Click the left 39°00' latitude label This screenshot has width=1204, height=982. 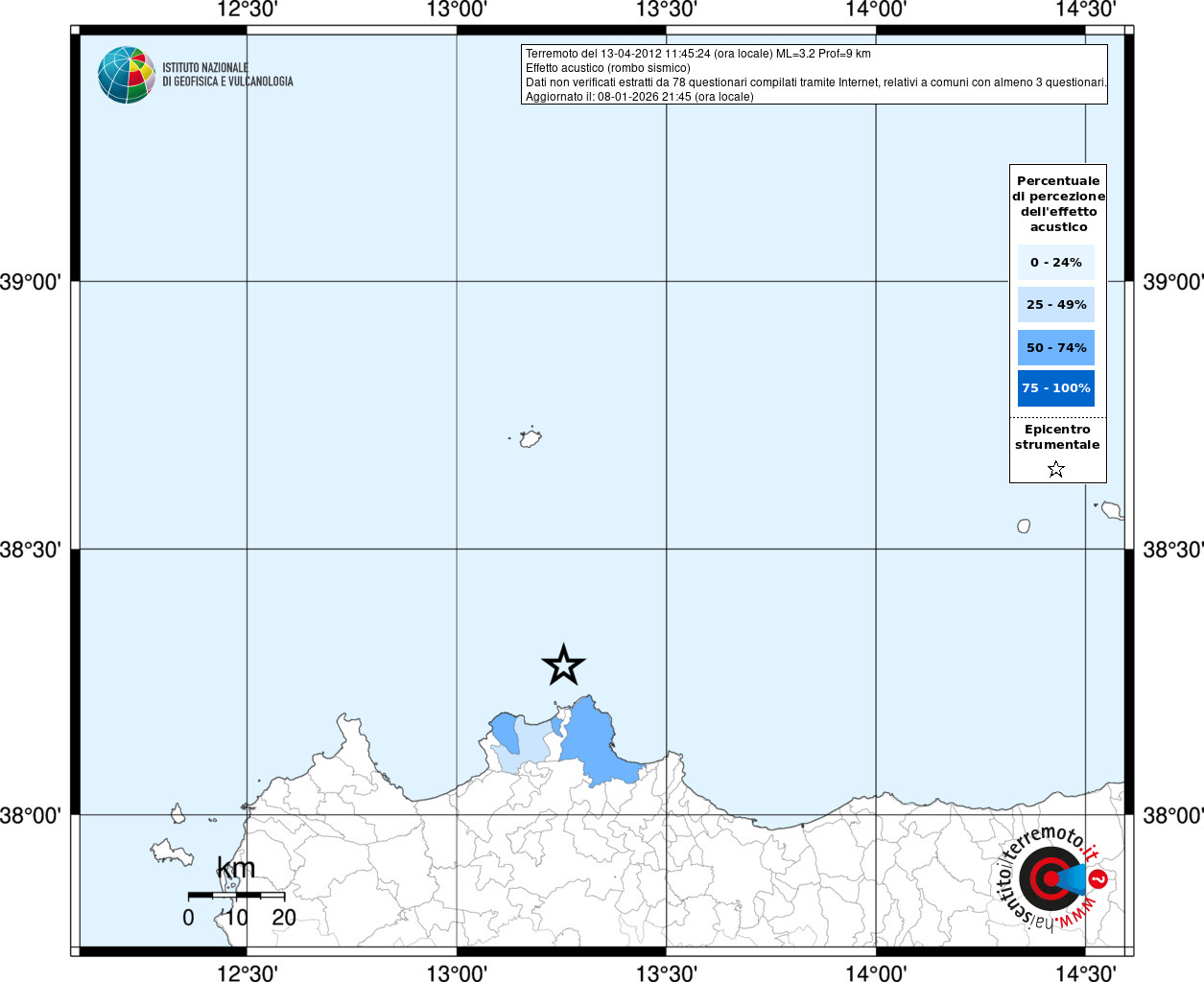tap(31, 282)
